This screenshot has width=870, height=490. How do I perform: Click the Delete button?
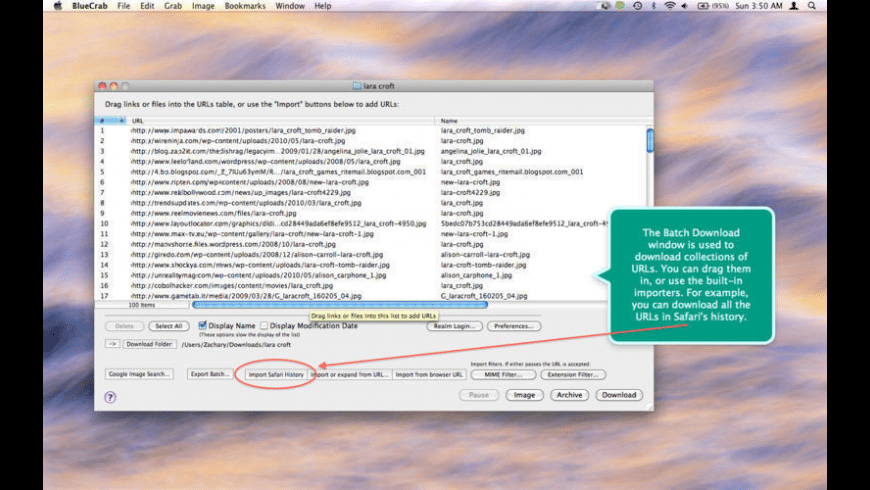click(x=124, y=326)
